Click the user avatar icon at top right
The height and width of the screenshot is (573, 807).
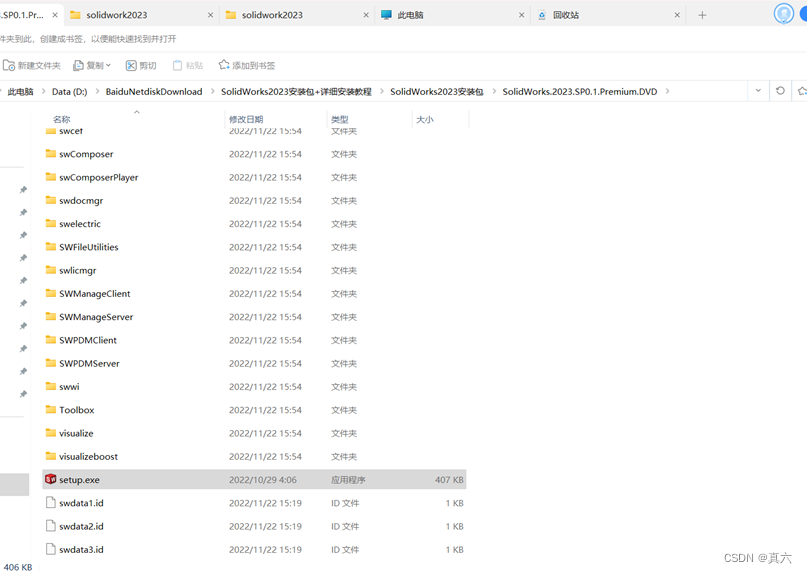pyautogui.click(x=784, y=14)
